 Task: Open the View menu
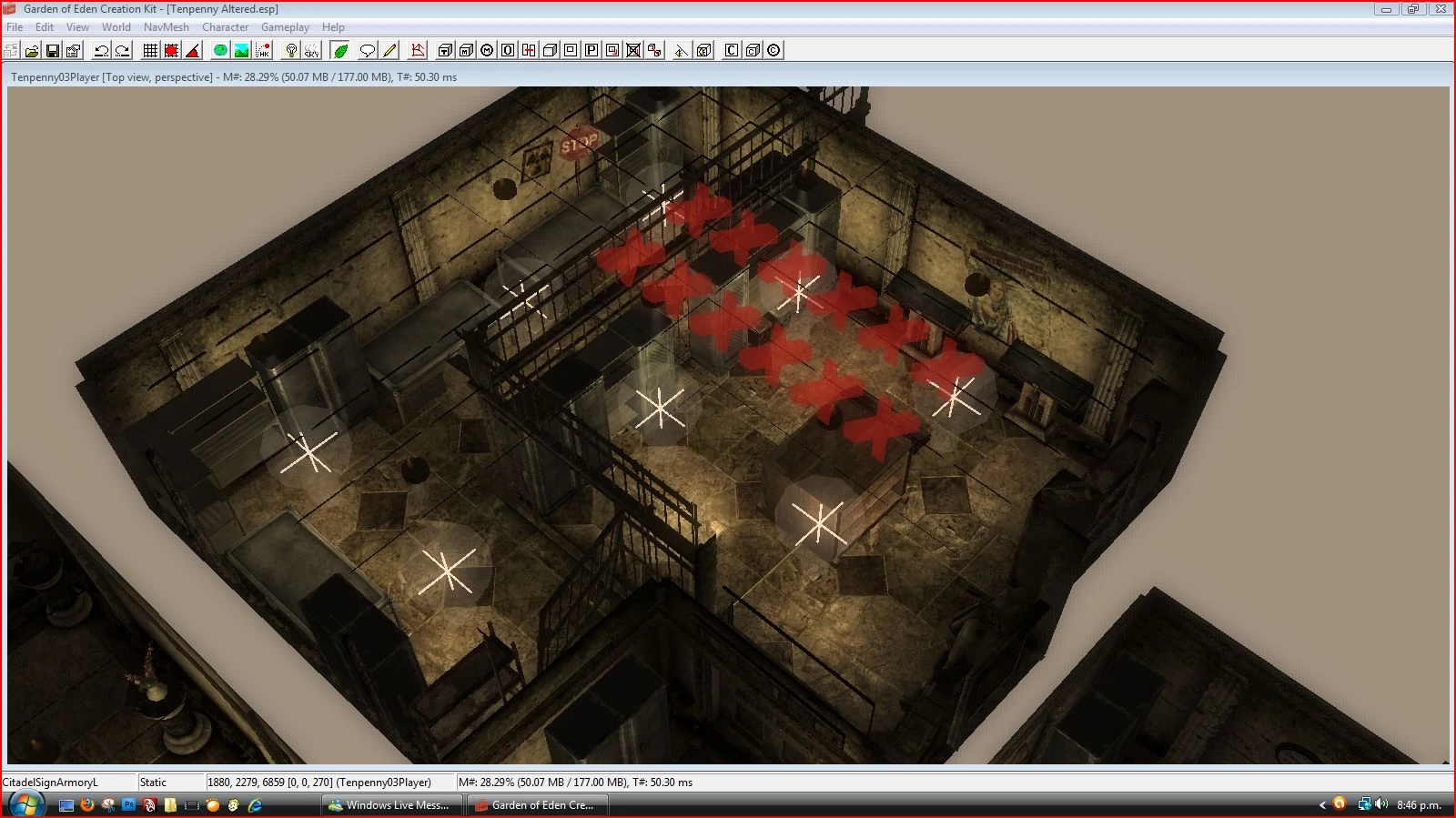(77, 27)
